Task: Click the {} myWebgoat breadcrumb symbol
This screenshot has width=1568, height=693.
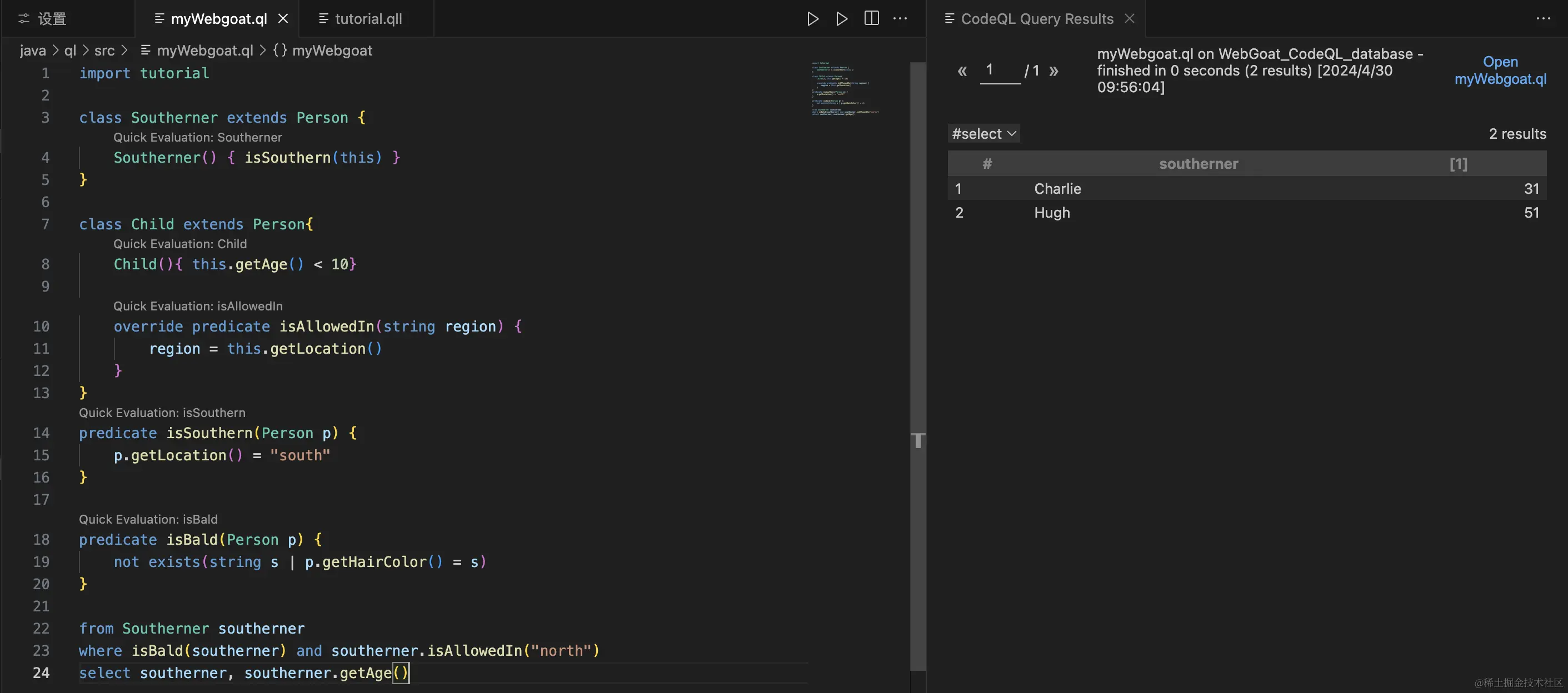Action: [x=323, y=51]
